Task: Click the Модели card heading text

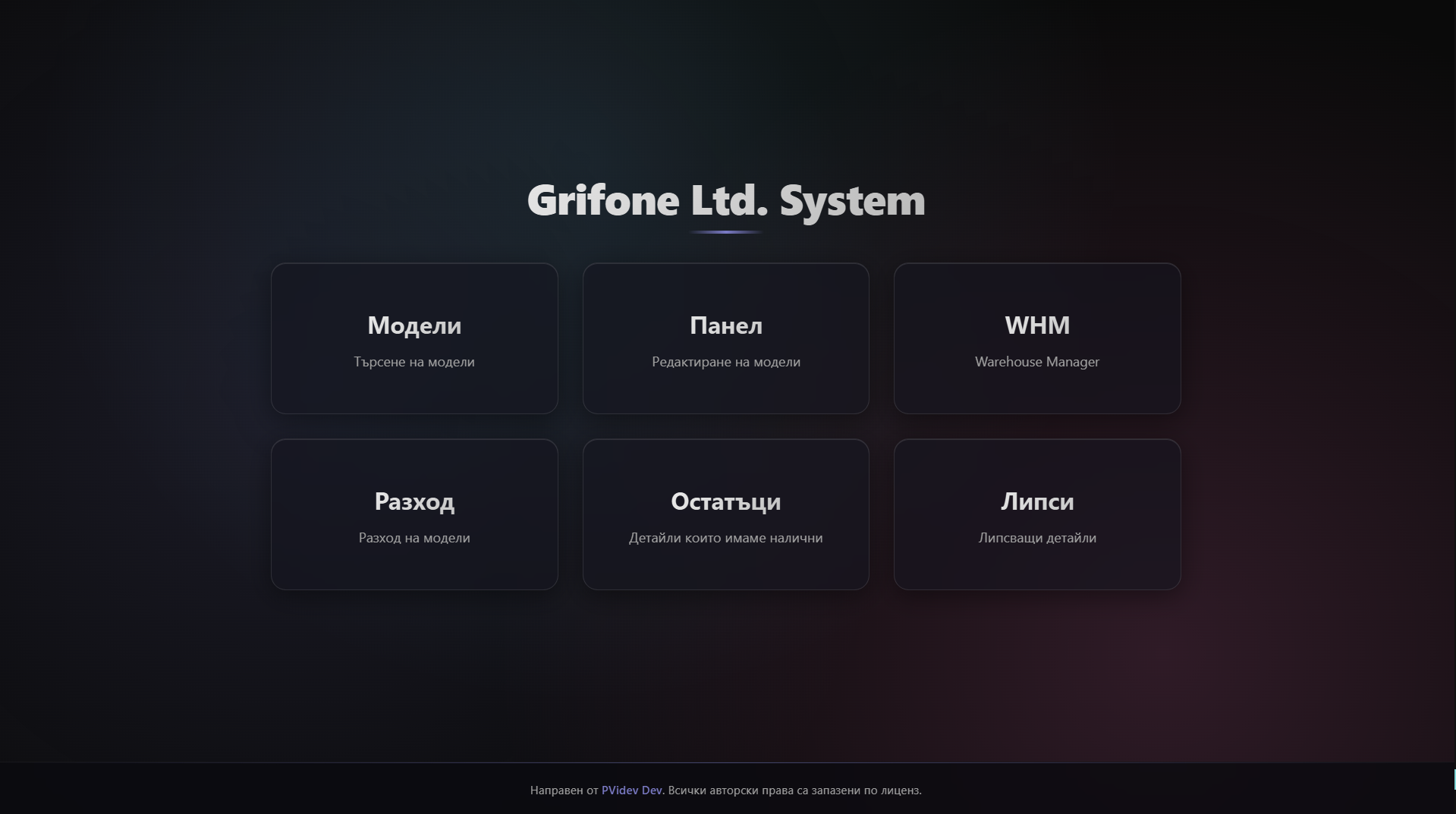Action: pyautogui.click(x=414, y=325)
